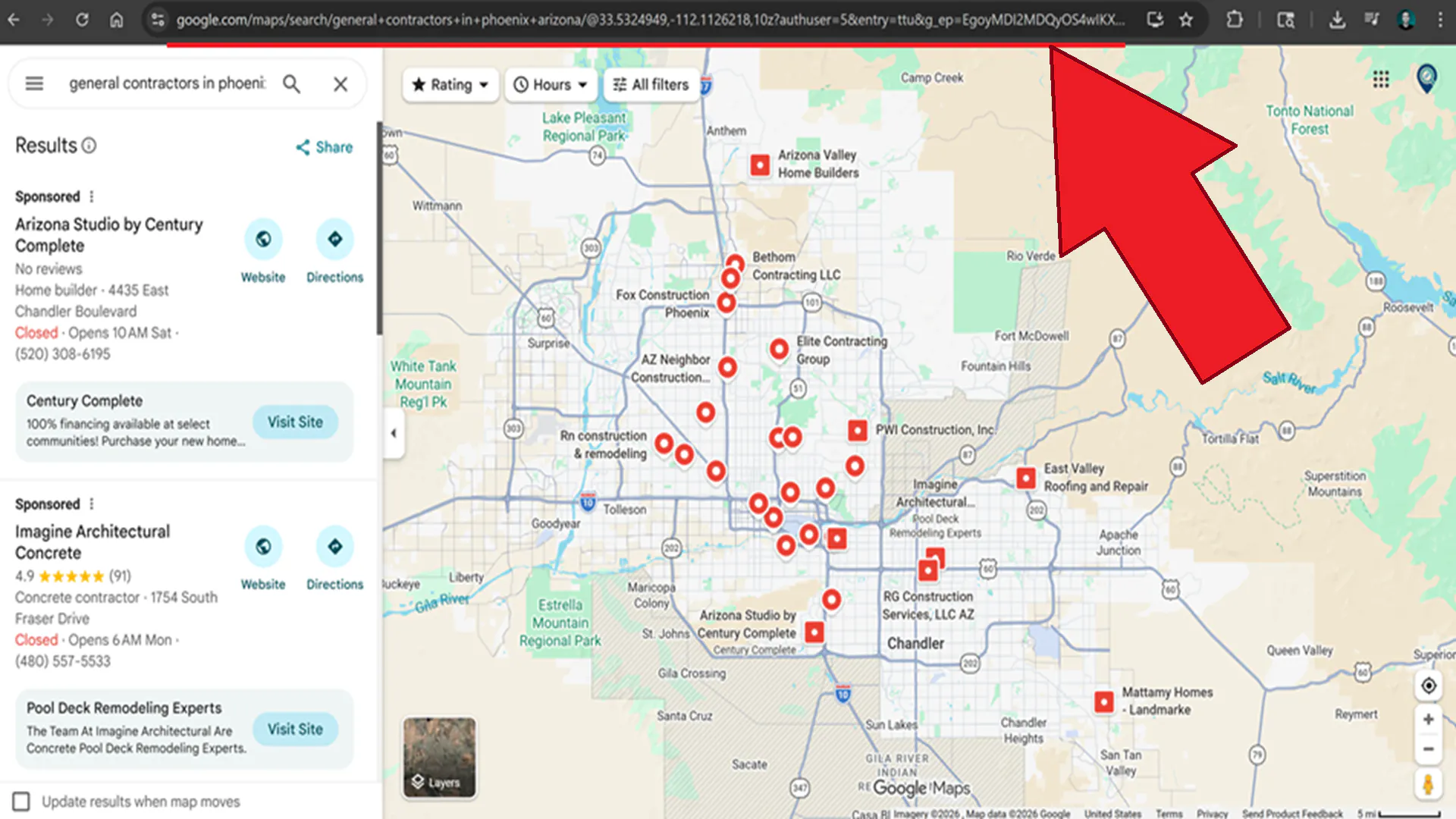Open the Chrome three-dot menu
1456x819 pixels.
coord(1440,20)
